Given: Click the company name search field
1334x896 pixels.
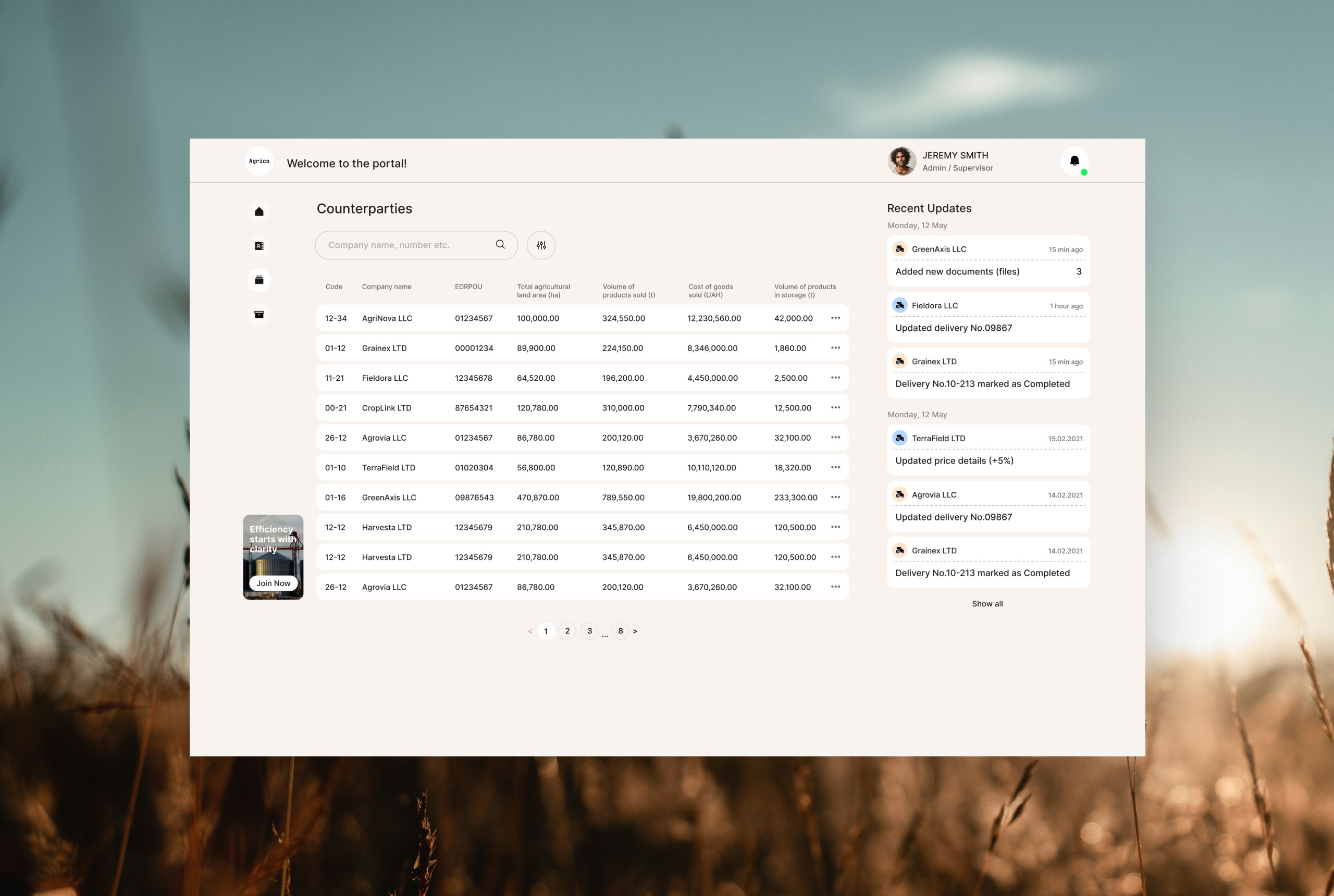Looking at the screenshot, I should click(406, 244).
